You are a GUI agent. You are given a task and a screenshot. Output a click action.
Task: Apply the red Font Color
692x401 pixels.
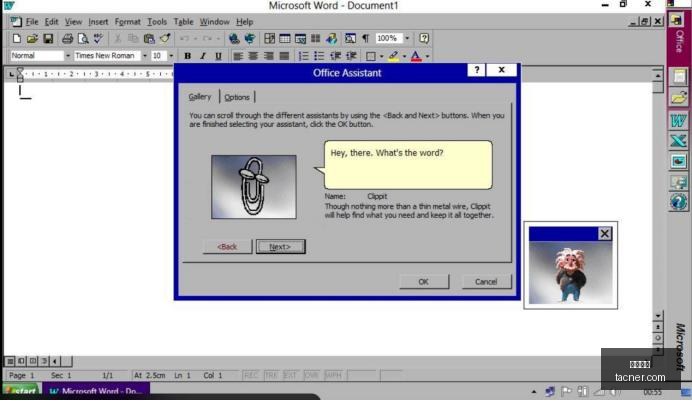point(416,56)
